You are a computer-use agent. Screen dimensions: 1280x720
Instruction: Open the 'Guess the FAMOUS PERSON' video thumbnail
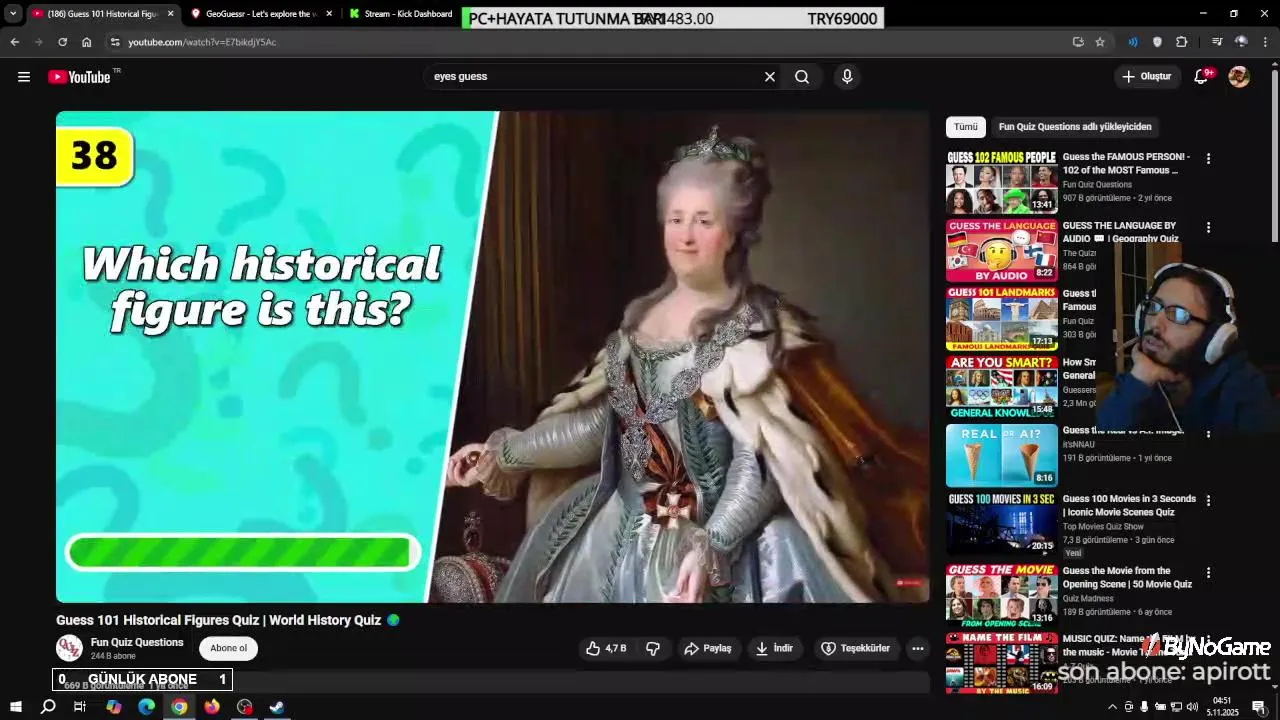(1002, 181)
